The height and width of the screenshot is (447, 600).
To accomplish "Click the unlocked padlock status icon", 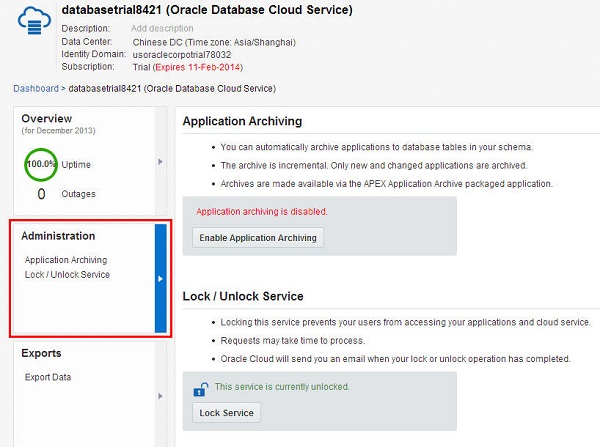I will (x=201, y=388).
